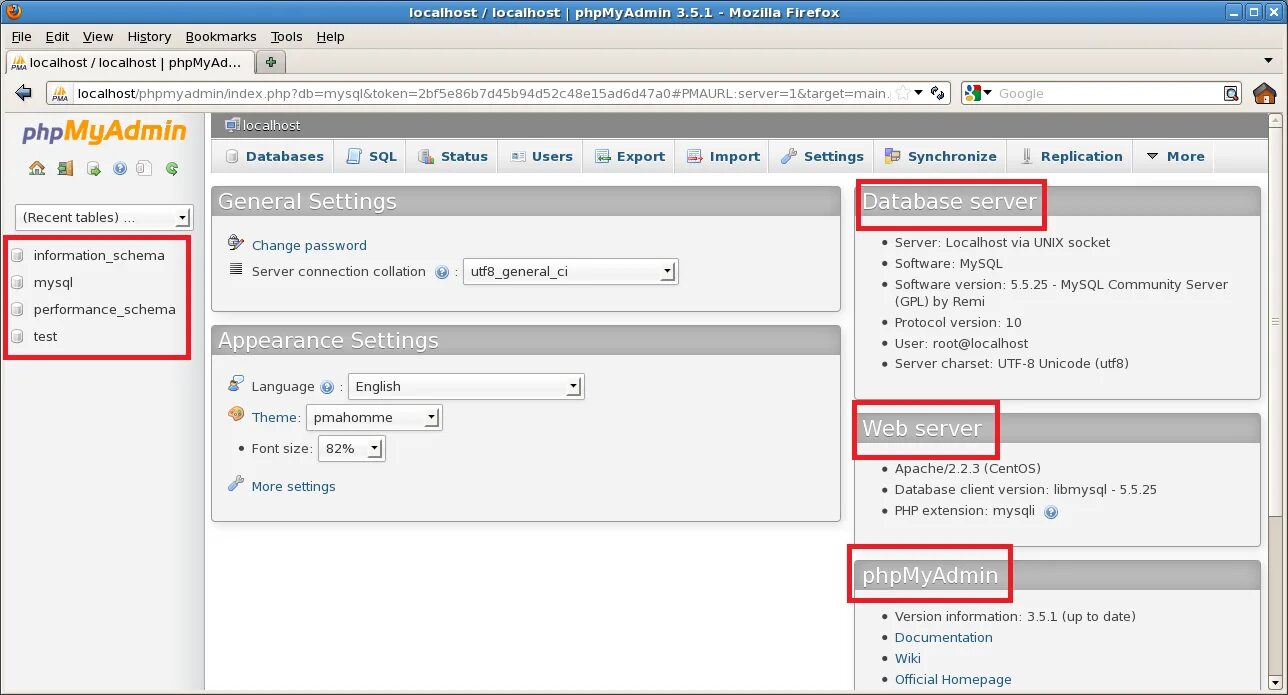Select the test database
1288x695 pixels.
tap(45, 336)
